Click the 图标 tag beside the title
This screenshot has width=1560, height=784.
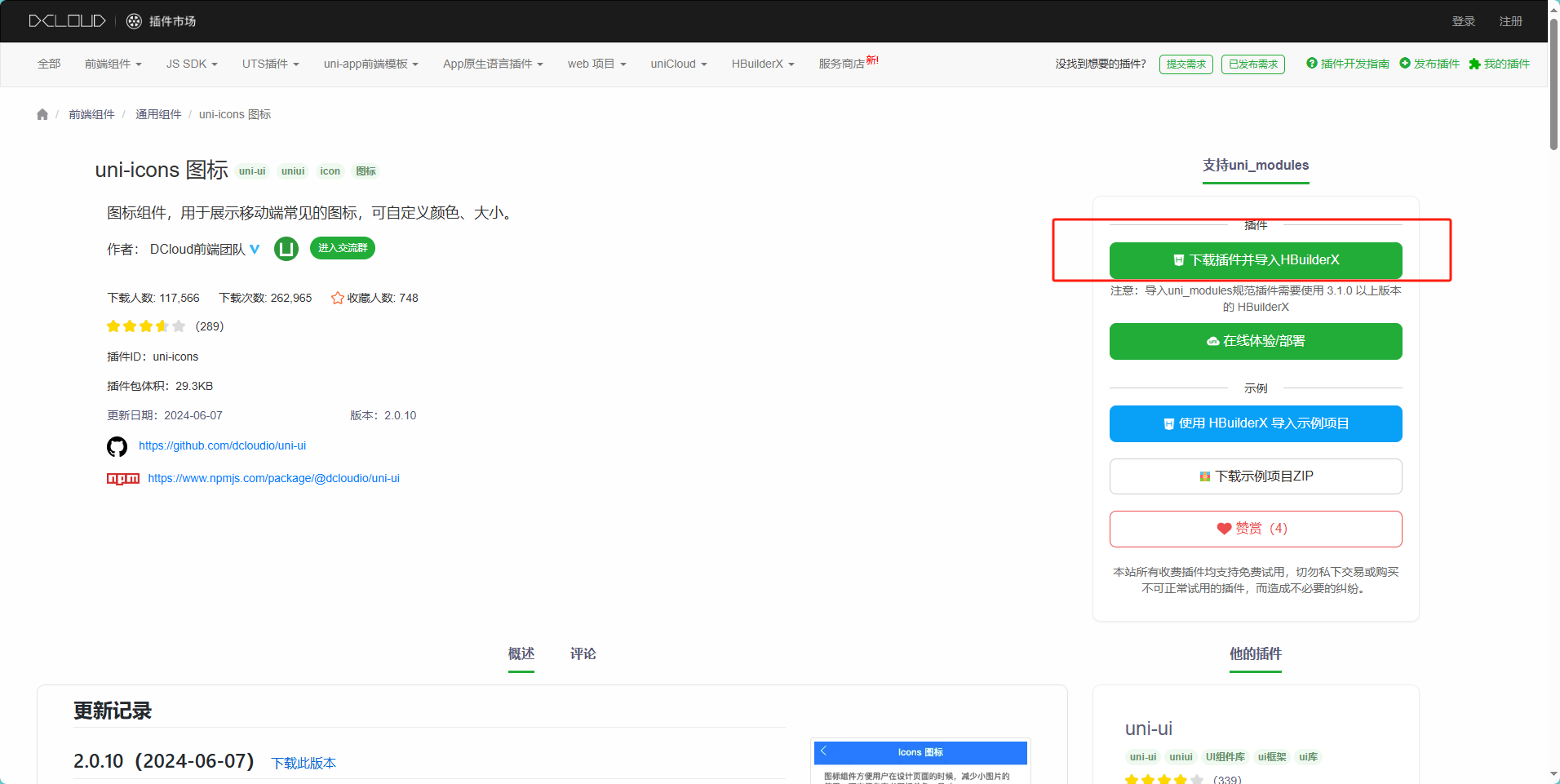(x=366, y=171)
